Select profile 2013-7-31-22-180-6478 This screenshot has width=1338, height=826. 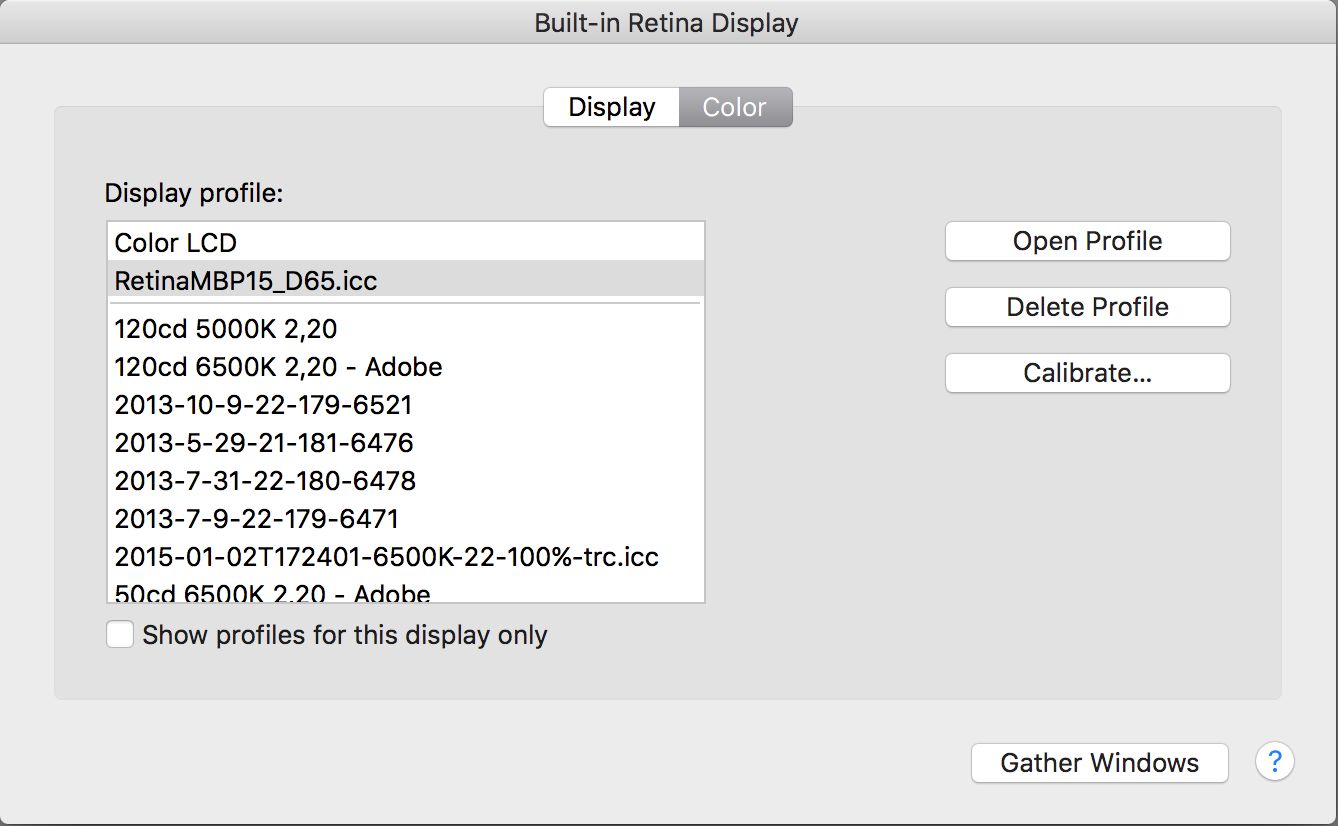pyautogui.click(x=265, y=481)
